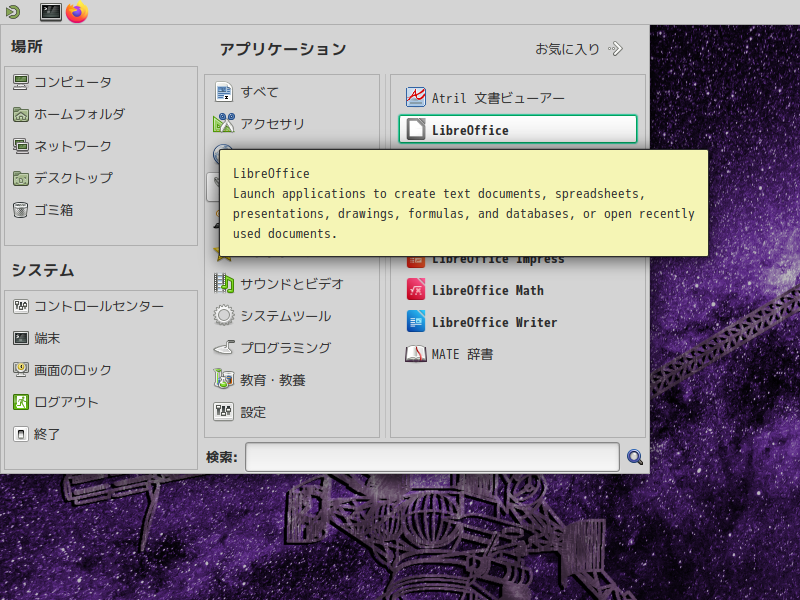Click LibreOffice Math label
Viewport: 800px width, 600px height.
pos(488,290)
